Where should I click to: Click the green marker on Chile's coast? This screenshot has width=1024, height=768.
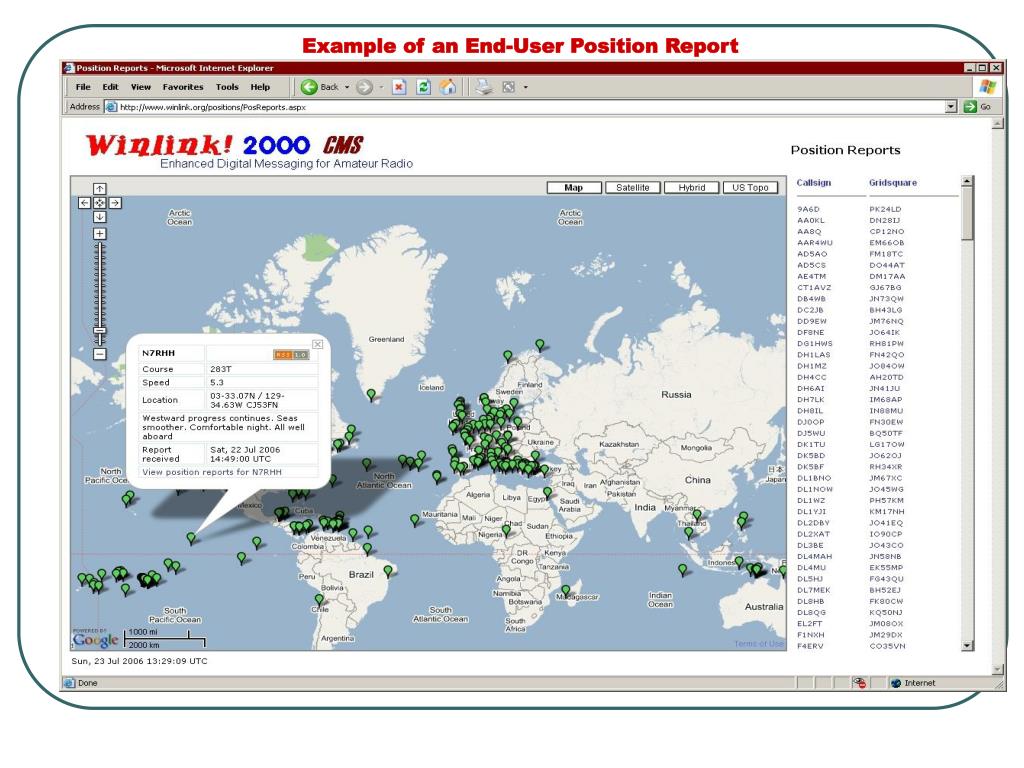pos(319,600)
